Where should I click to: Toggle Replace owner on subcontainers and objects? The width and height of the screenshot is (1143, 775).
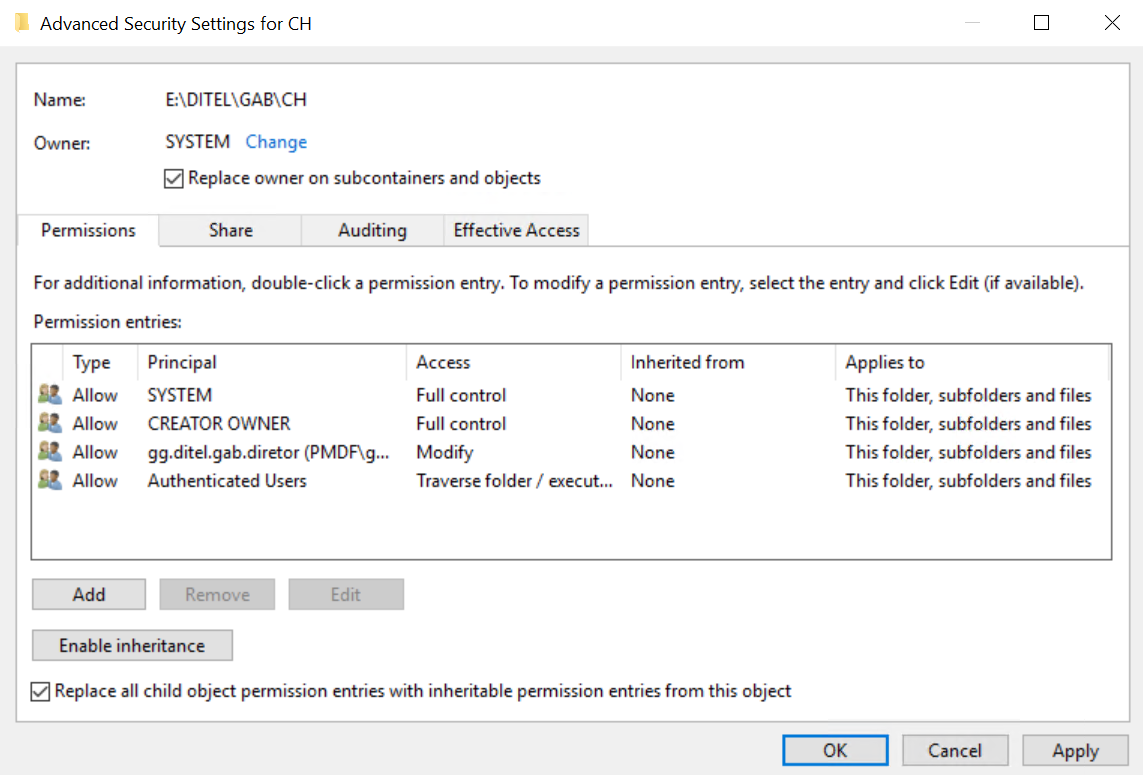click(173, 179)
